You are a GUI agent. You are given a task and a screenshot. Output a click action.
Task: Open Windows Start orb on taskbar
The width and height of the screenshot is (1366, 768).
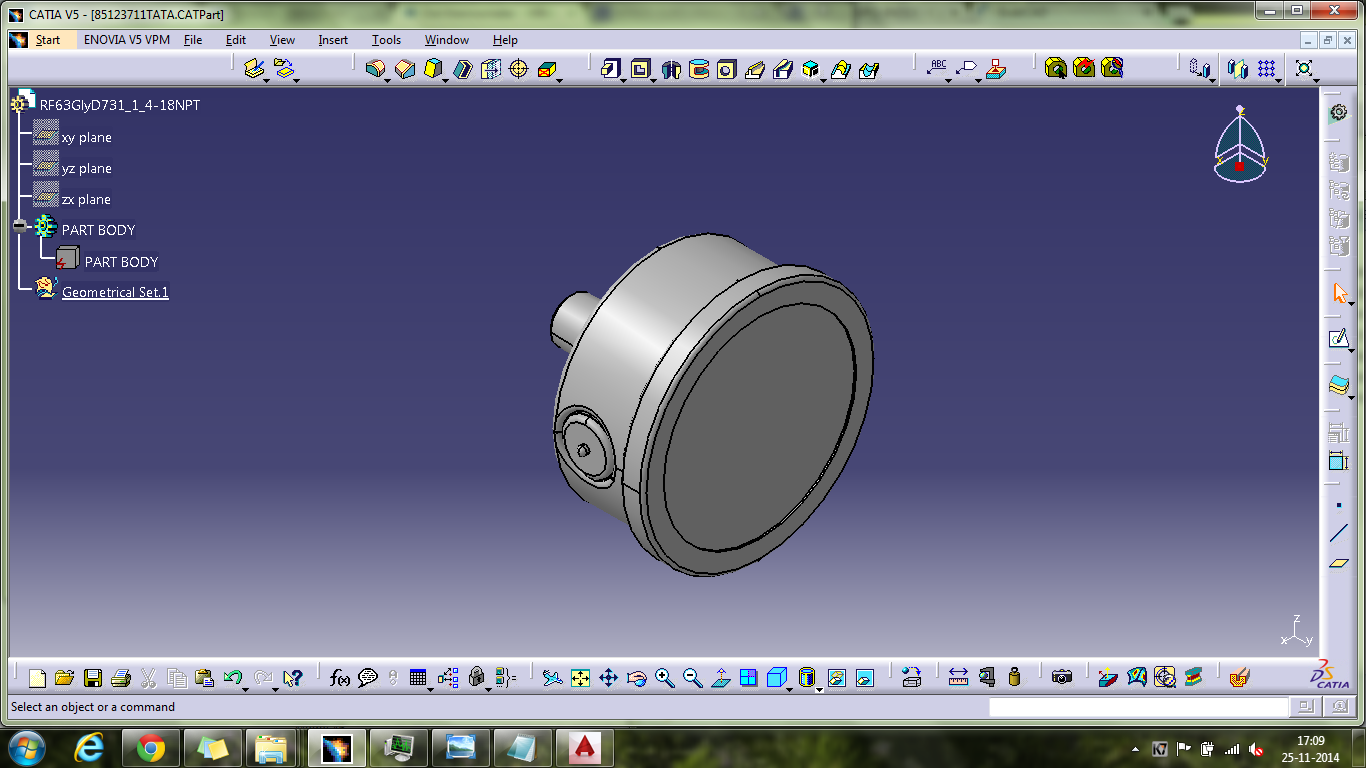pos(25,747)
